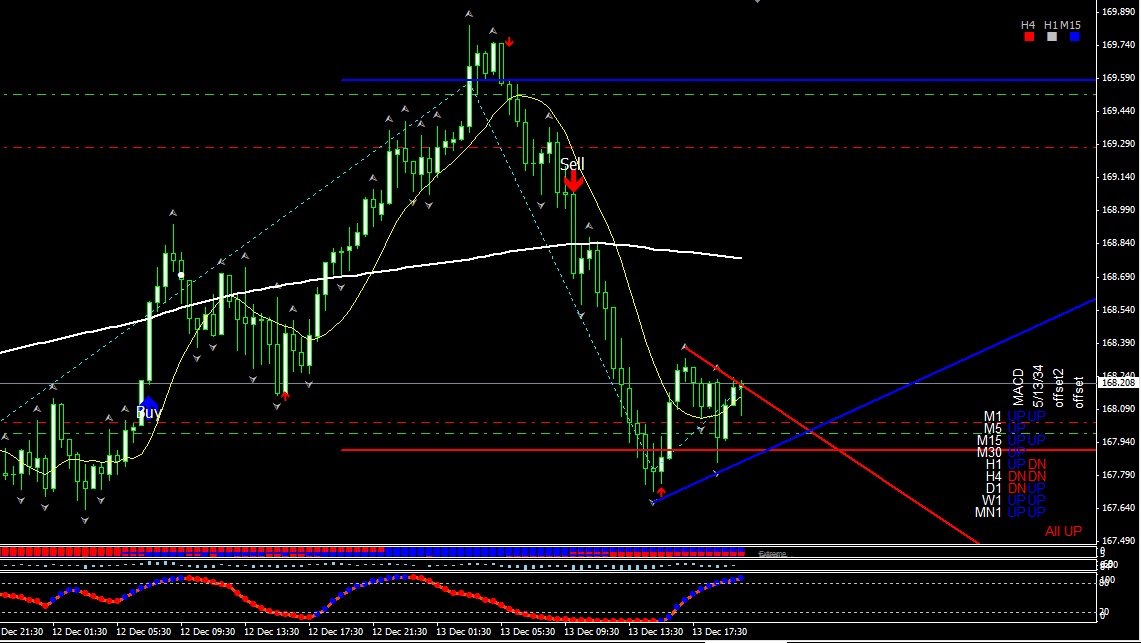Click the '12 Dec 09:30' time axis label
The width and height of the screenshot is (1141, 643).
(x=207, y=632)
